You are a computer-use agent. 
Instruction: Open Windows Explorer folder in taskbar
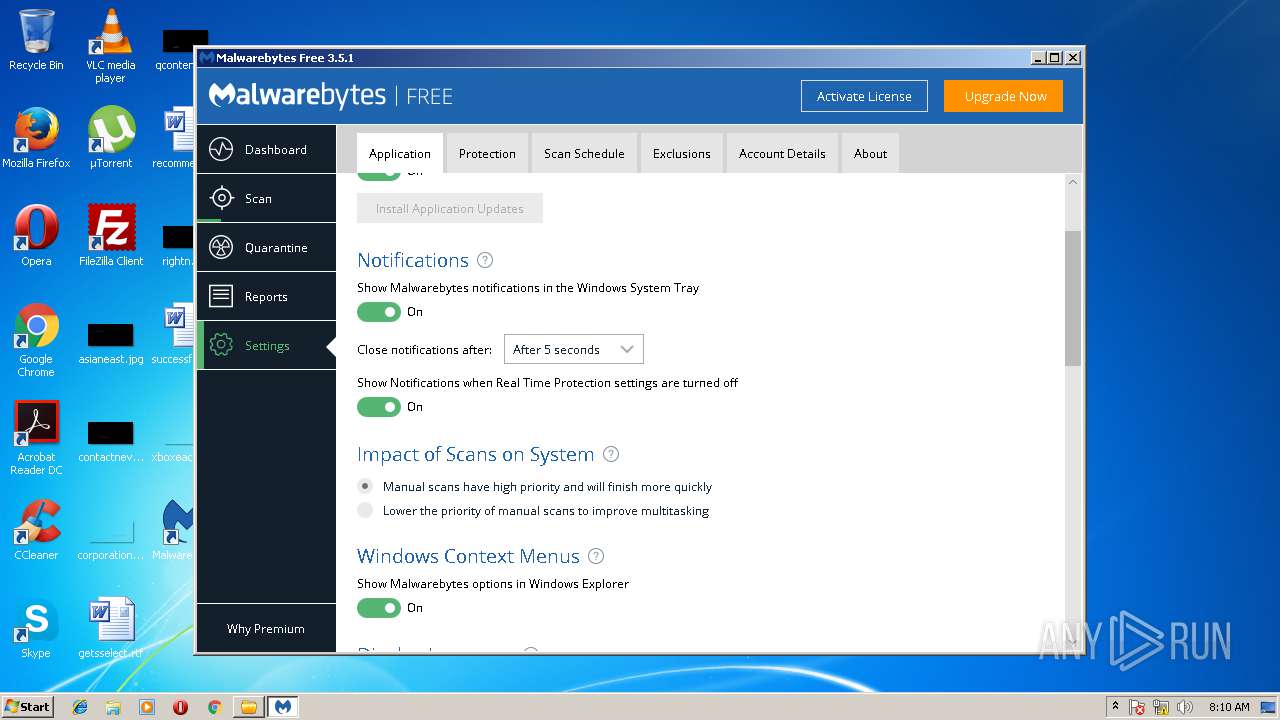click(113, 707)
